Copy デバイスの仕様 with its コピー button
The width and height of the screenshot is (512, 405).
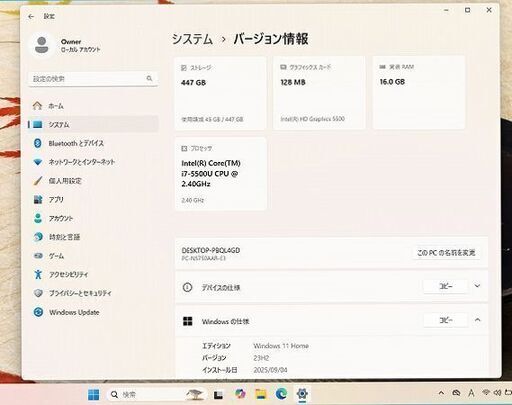pyautogui.click(x=446, y=286)
